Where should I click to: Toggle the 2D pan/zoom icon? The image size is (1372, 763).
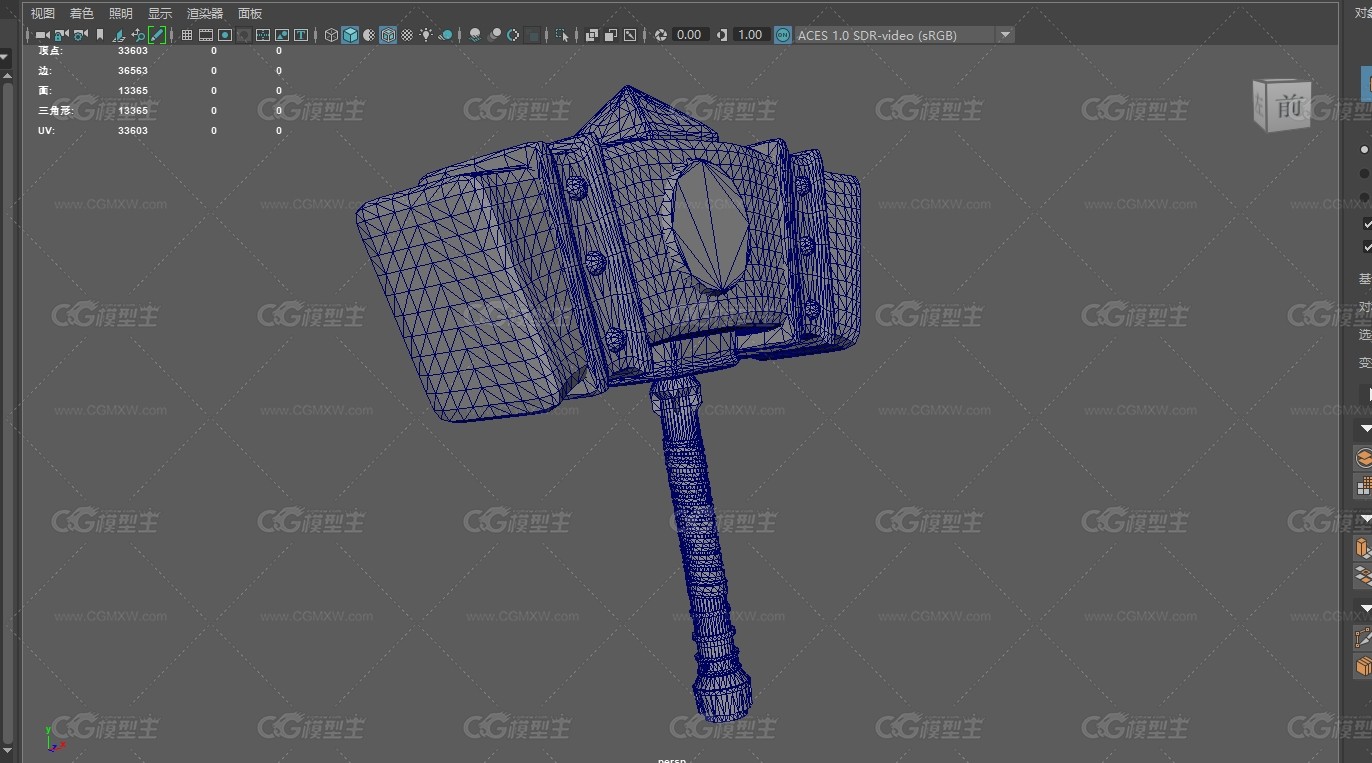pos(138,35)
